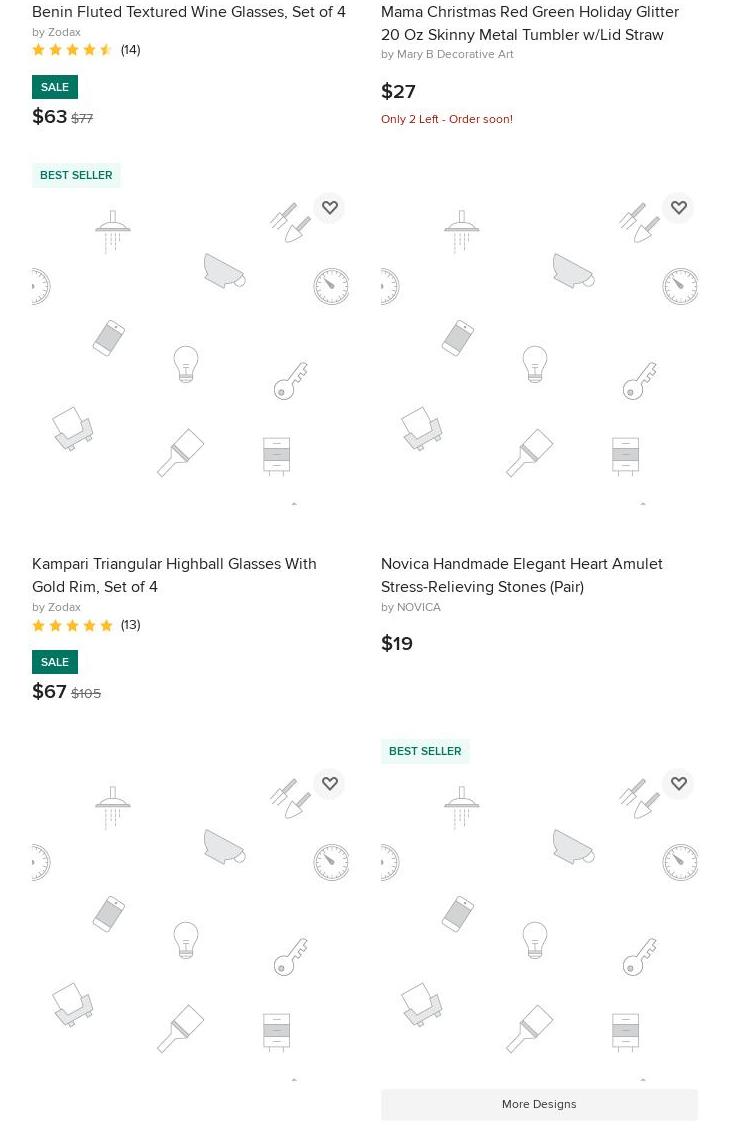
Task: Click BEST SELLER badge above Kampari glasses
Action: click(76, 175)
